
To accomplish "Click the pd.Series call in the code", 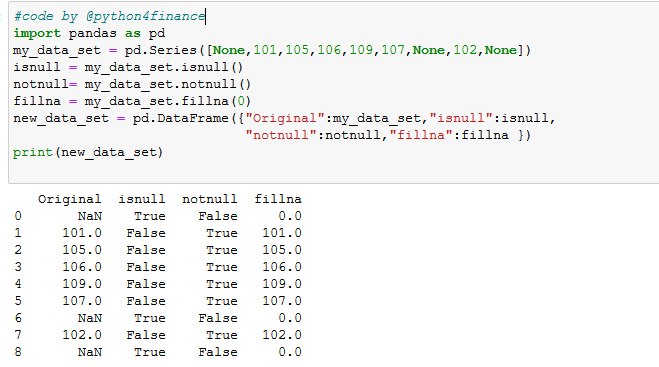I will [161, 50].
